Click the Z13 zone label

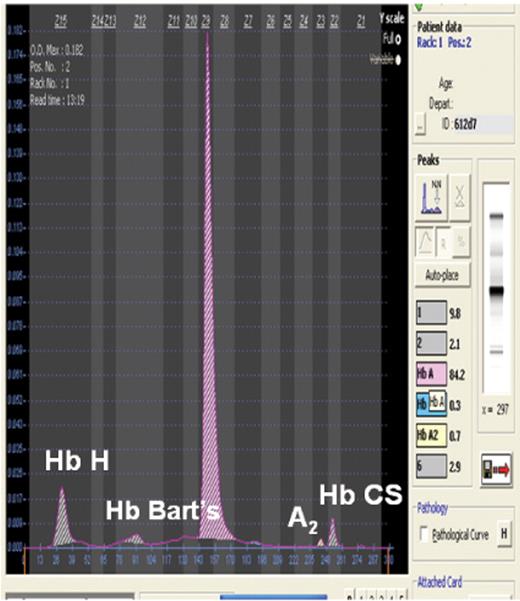[x=110, y=21]
